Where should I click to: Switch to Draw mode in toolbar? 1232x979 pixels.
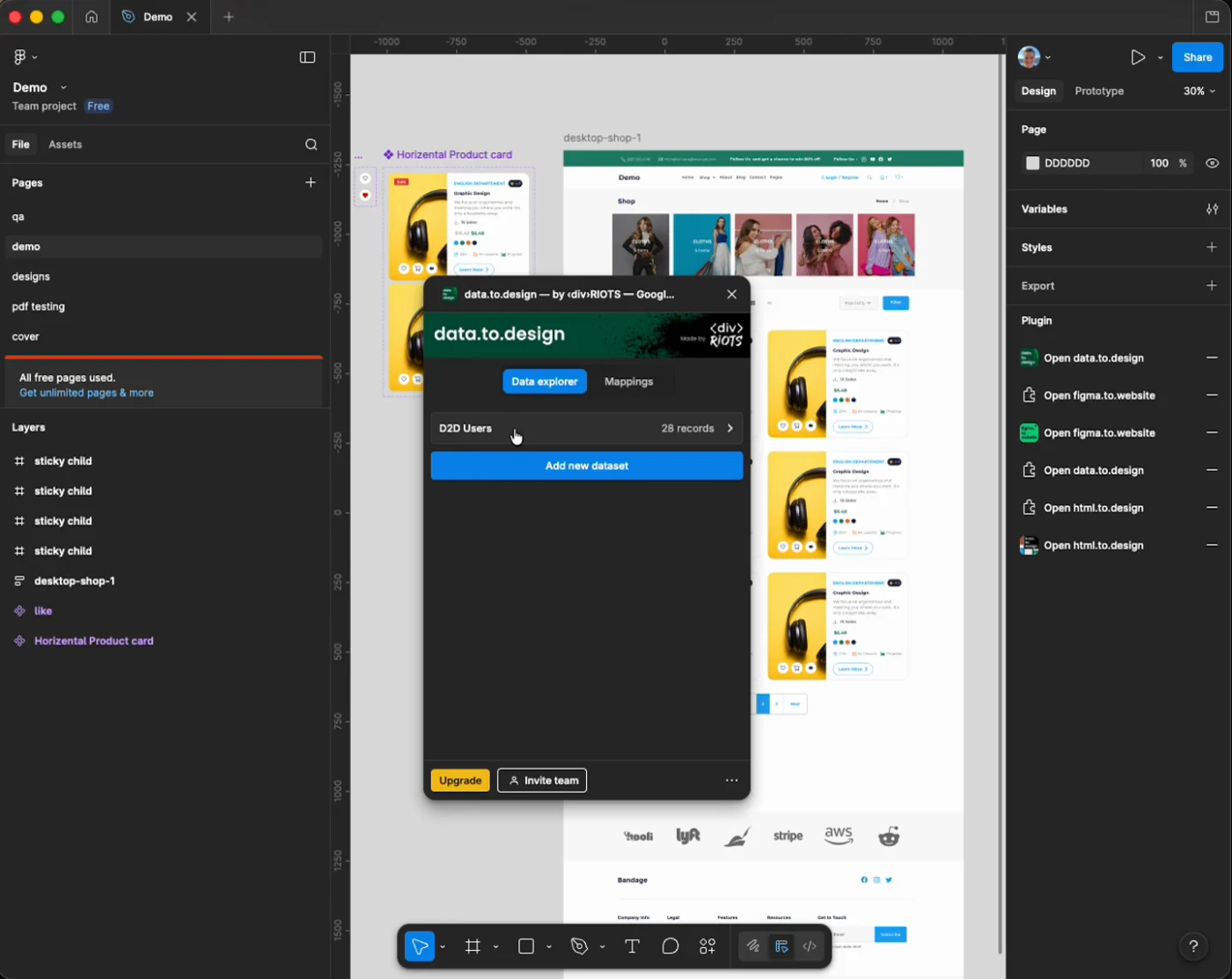[x=753, y=946]
